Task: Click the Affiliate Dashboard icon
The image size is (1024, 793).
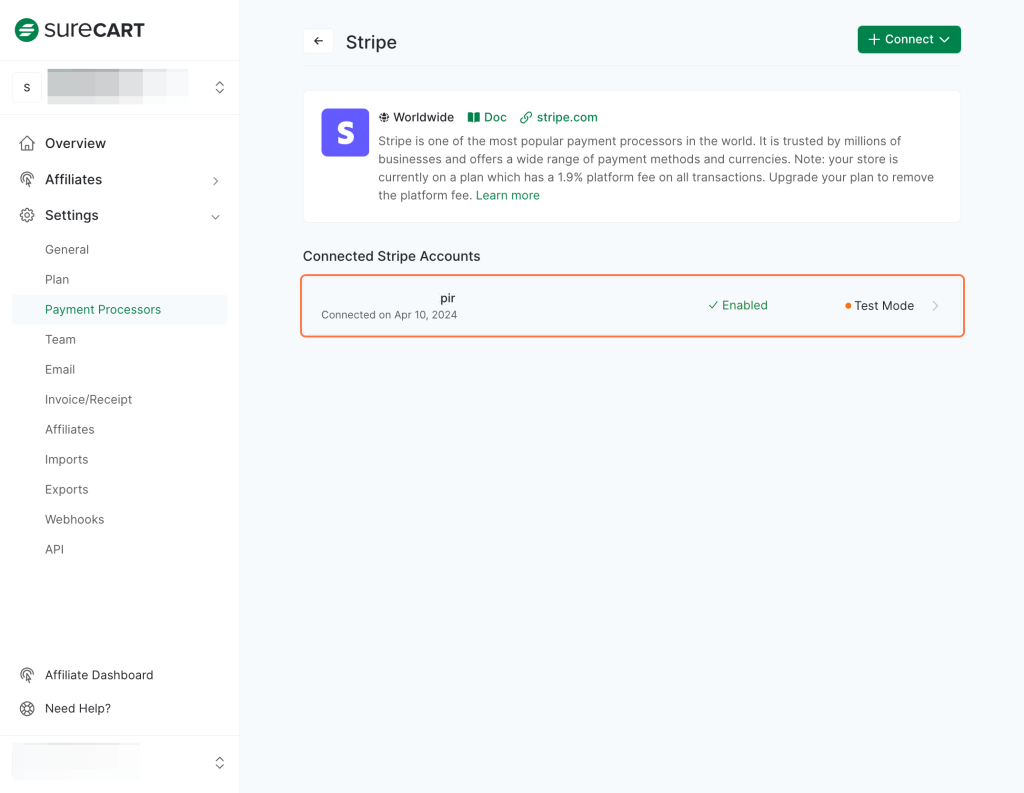Action: coord(27,675)
